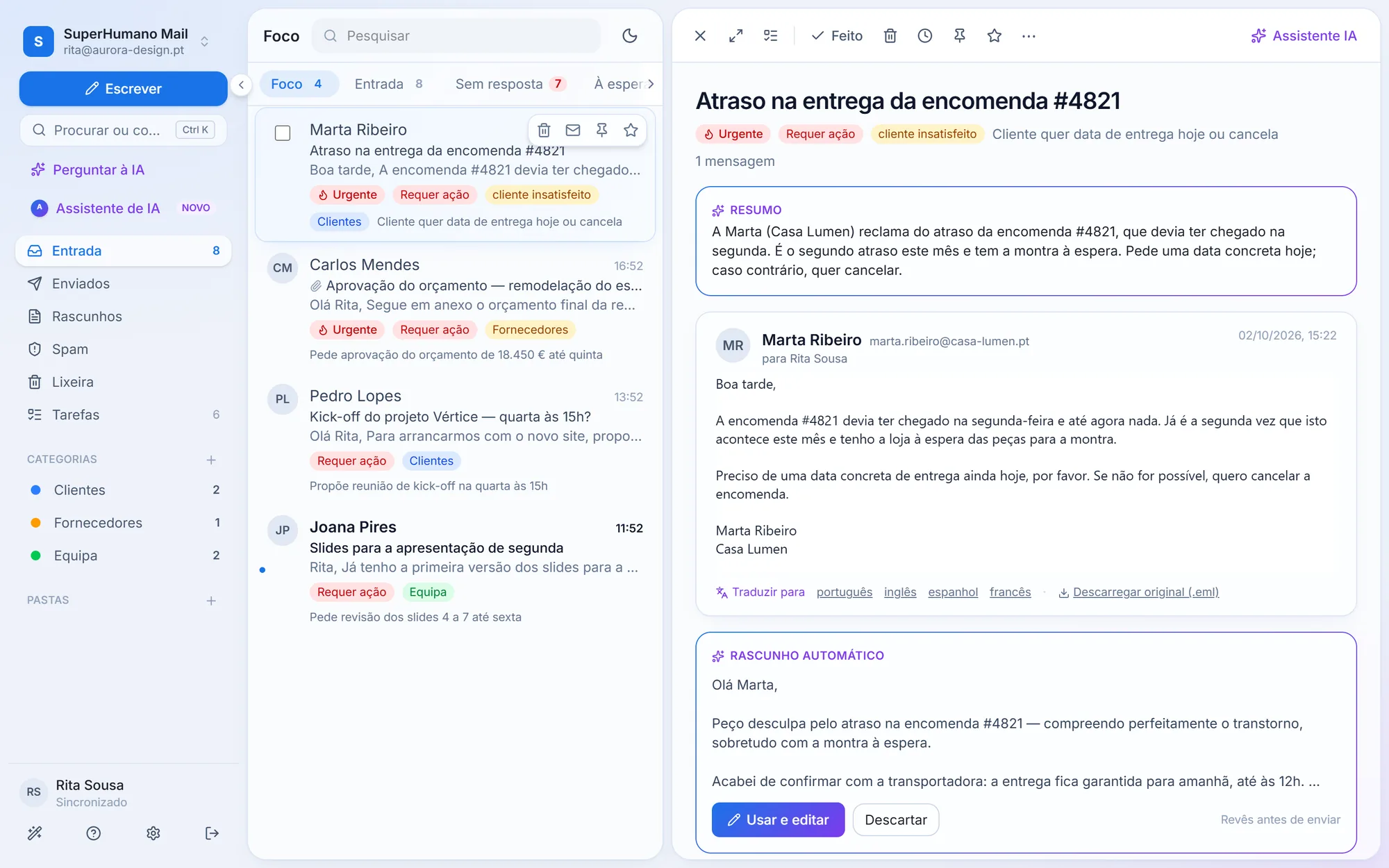Click Usar e editar button
Image resolution: width=1389 pixels, height=868 pixels.
click(x=778, y=820)
